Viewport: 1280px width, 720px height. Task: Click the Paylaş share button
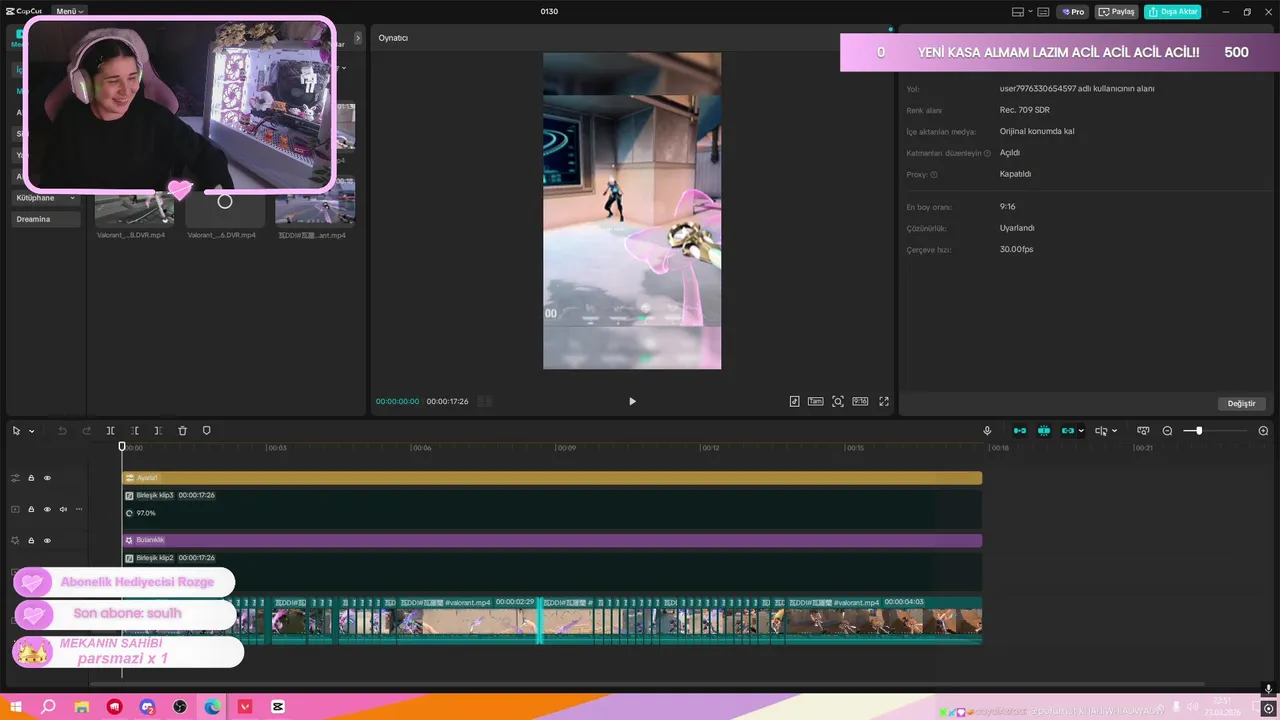[1117, 12]
